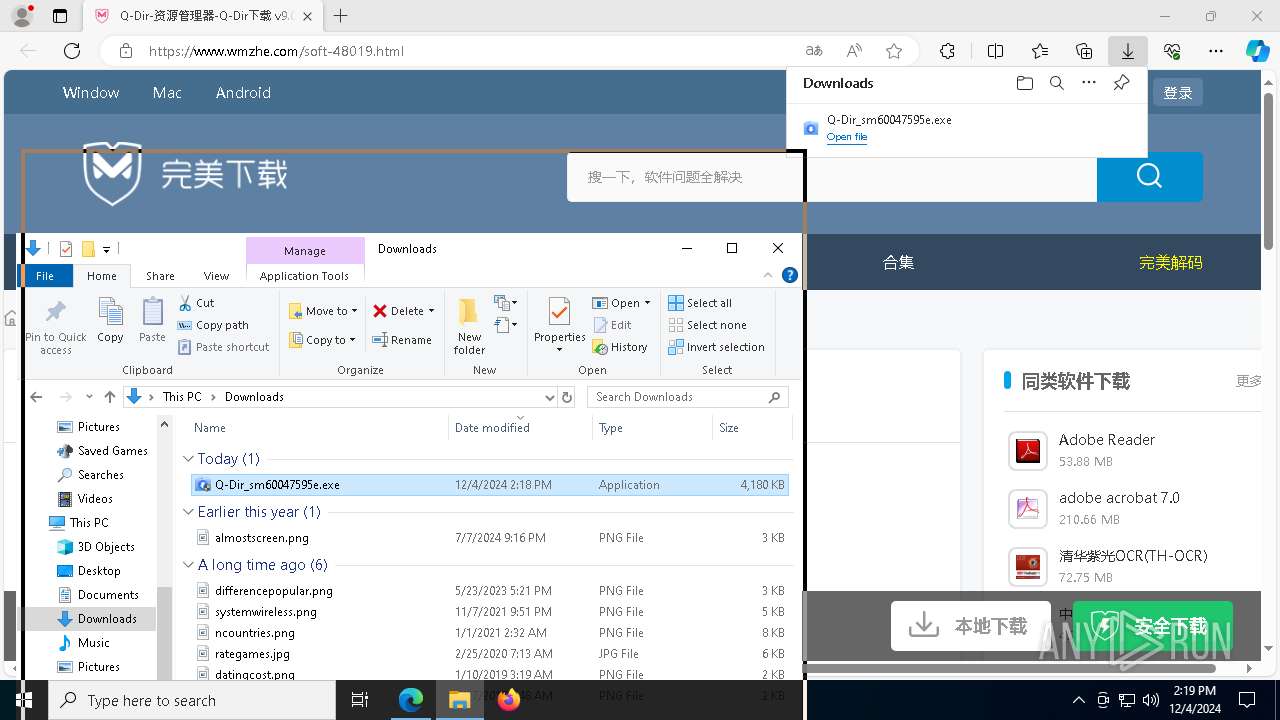This screenshot has width=1280, height=720.
Task: Open file History in ribbon
Action: click(x=620, y=347)
